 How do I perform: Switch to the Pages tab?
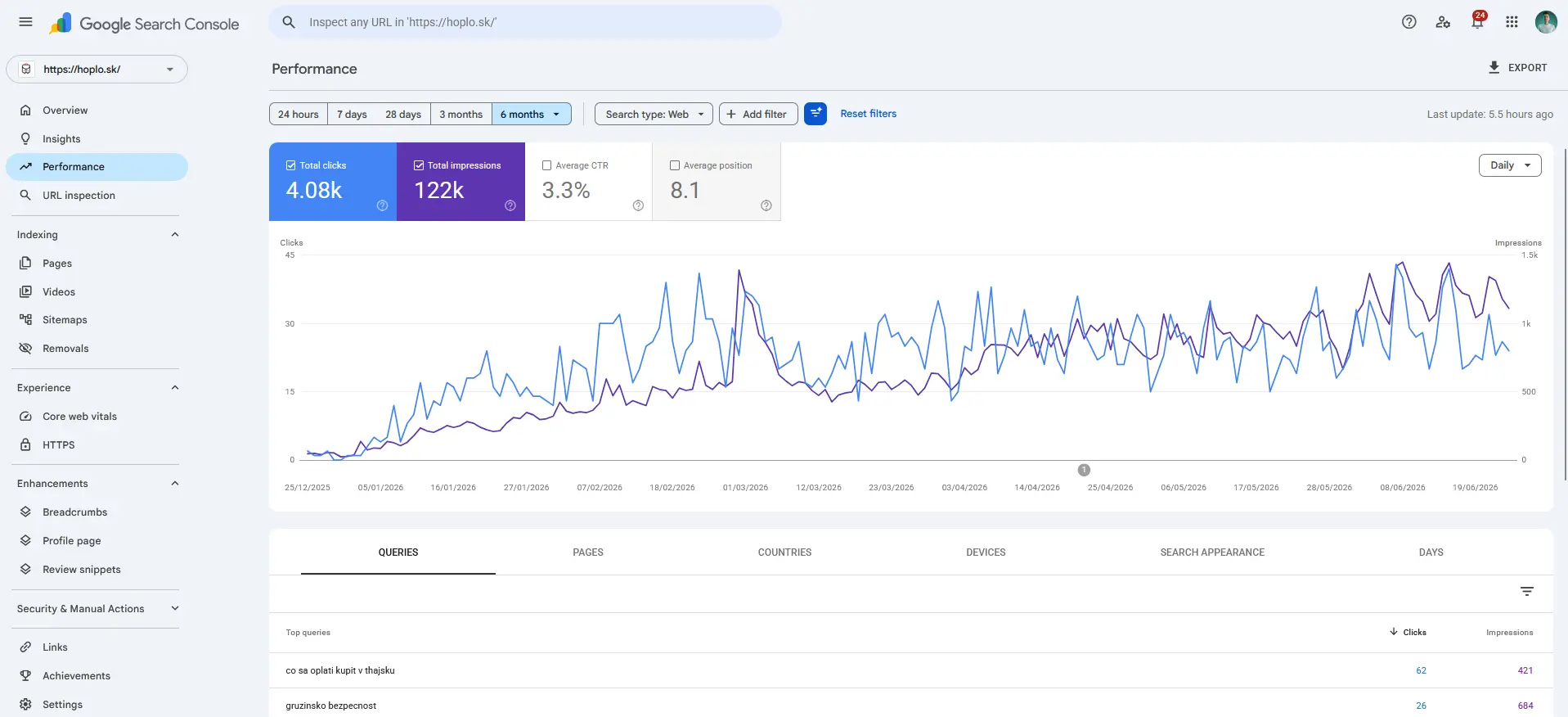(x=588, y=552)
